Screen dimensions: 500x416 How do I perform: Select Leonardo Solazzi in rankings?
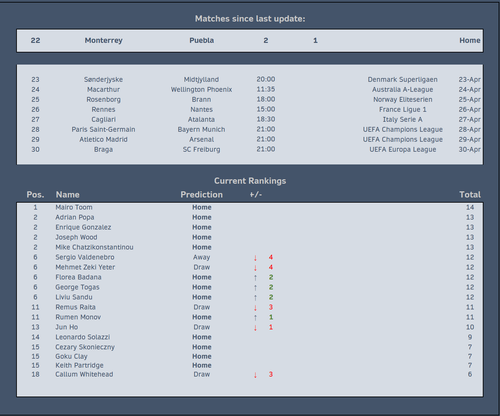83,337
